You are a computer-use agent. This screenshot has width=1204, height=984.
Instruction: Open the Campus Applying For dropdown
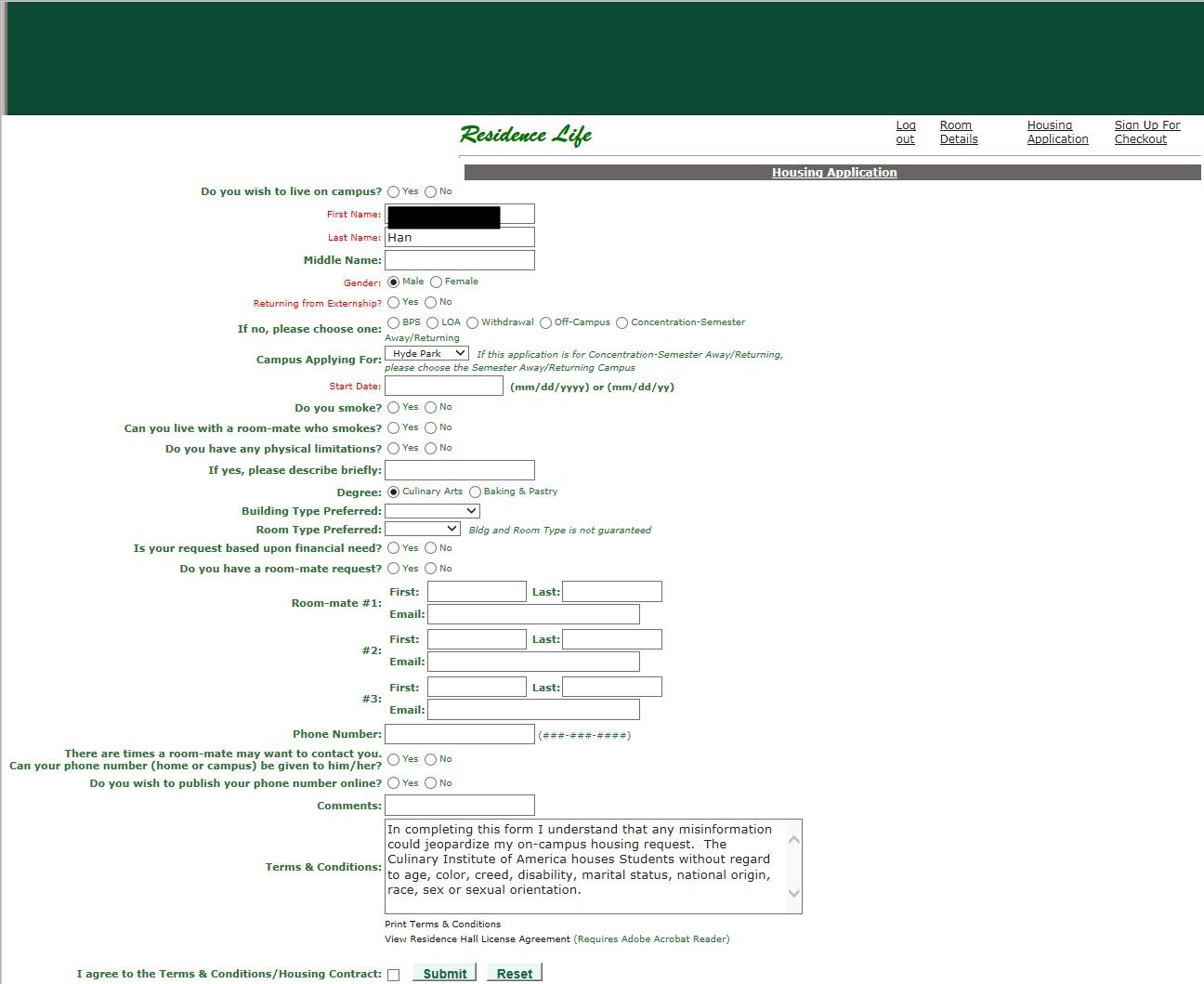tap(426, 353)
